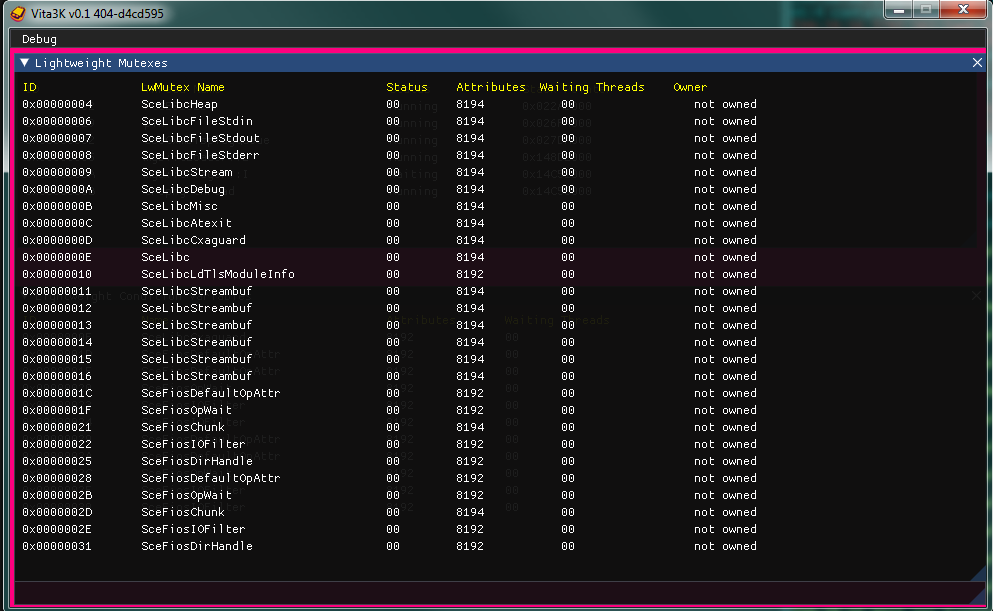Select the SceLibcHeap mutex name
Screen dimensions: 993x611
pyautogui.click(x=179, y=104)
